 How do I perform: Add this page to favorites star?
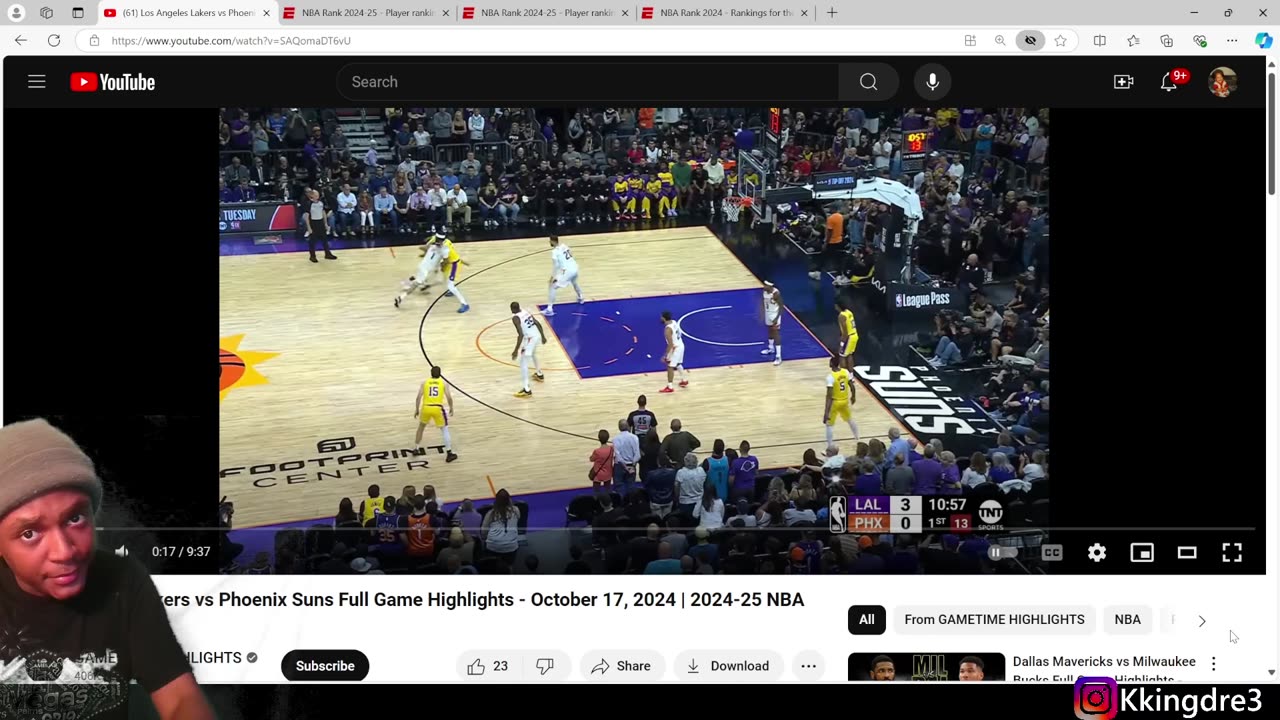(x=1060, y=41)
